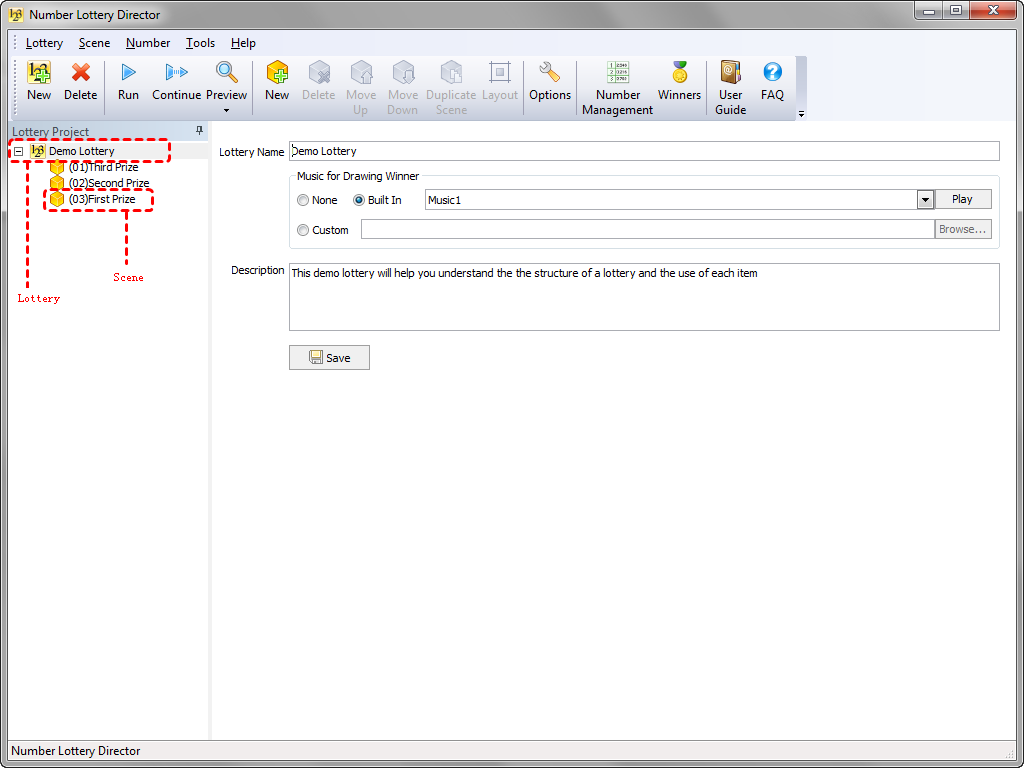1024x768 pixels.
Task: Click the red Delete lottery icon
Action: (x=81, y=73)
